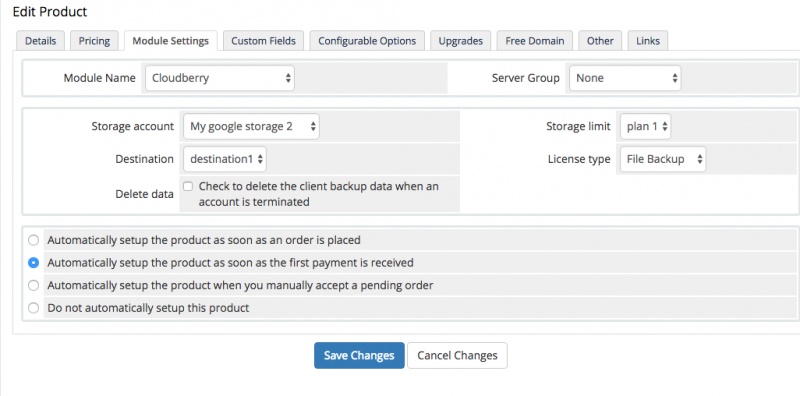Click the Storage limit label
Screen dimensions: 800x396
tap(578, 126)
